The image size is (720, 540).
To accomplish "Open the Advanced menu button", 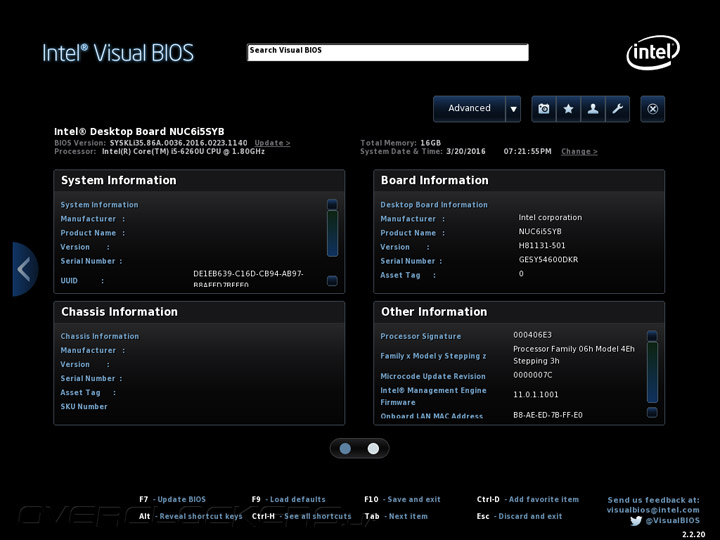I will pyautogui.click(x=469, y=109).
